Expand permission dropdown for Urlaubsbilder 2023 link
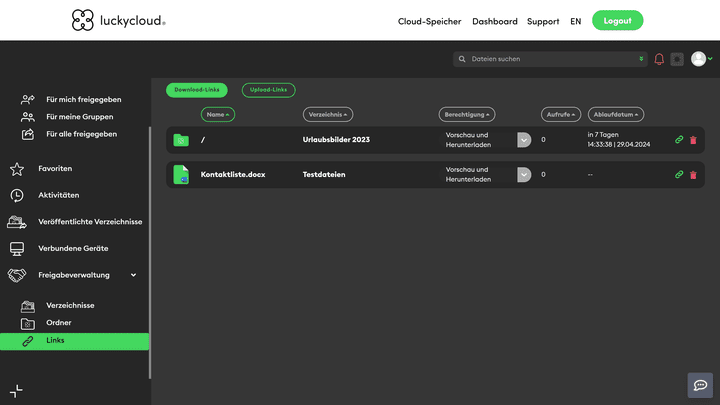 524,140
